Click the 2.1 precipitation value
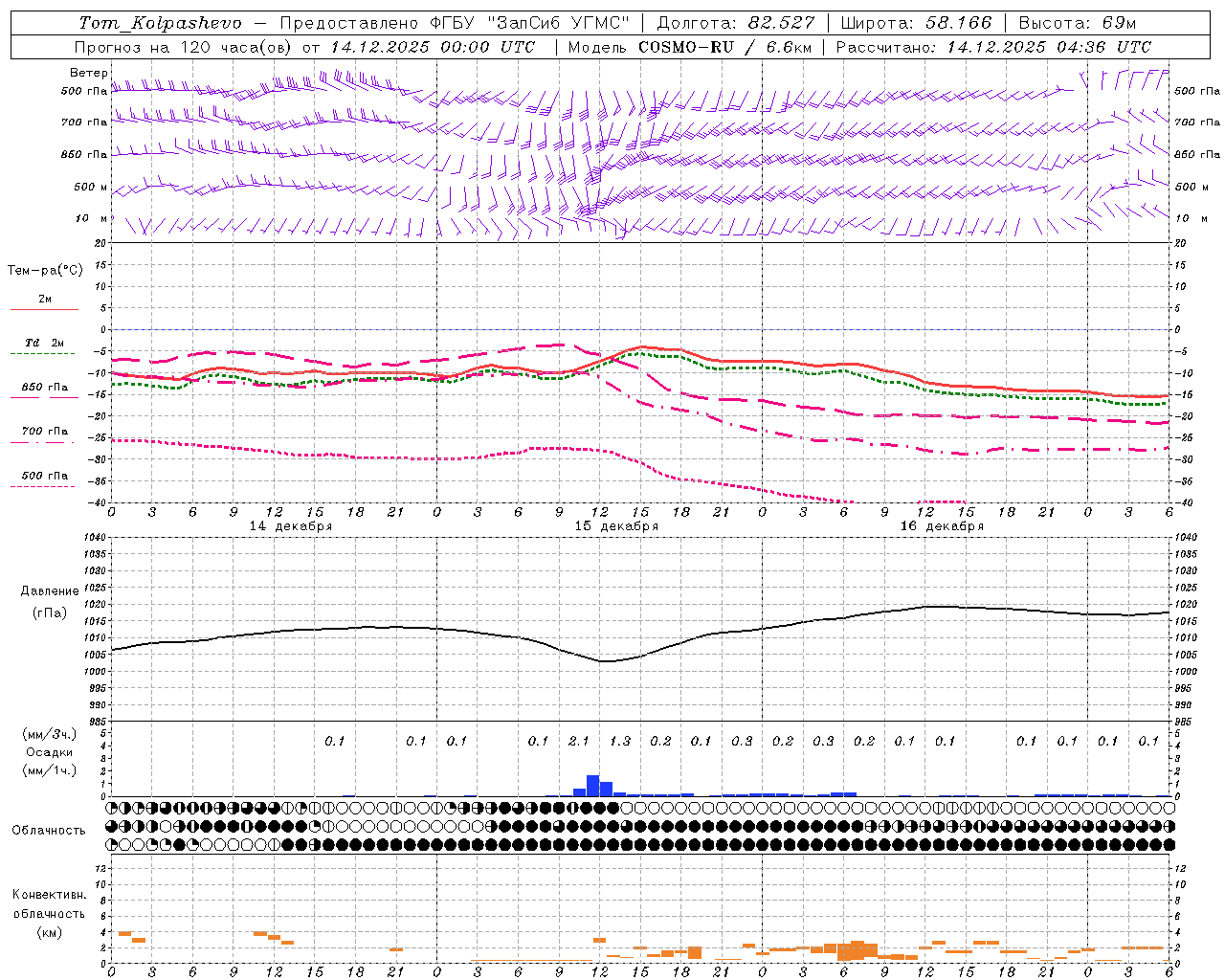 click(579, 742)
